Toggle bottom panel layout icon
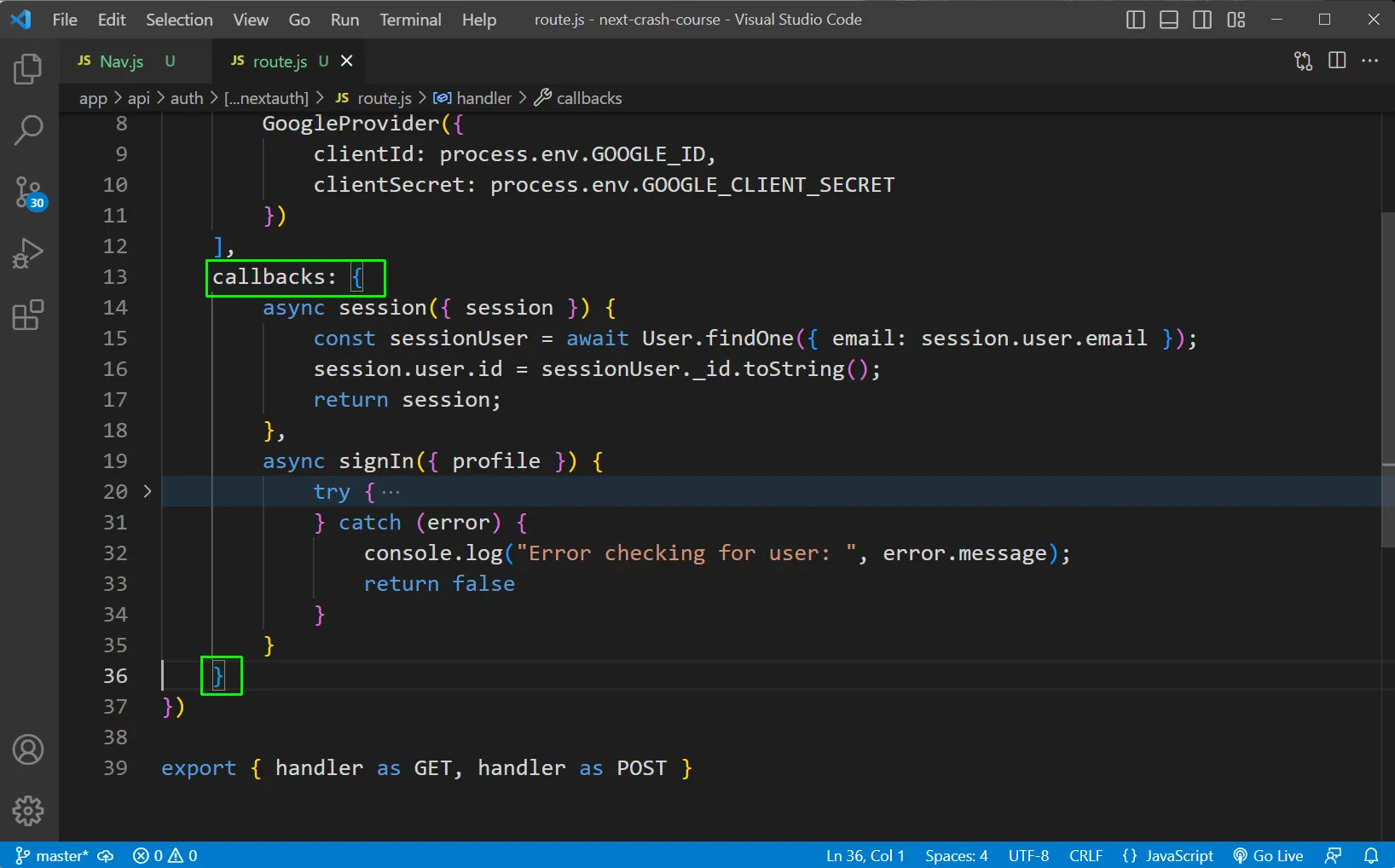 pyautogui.click(x=1169, y=20)
